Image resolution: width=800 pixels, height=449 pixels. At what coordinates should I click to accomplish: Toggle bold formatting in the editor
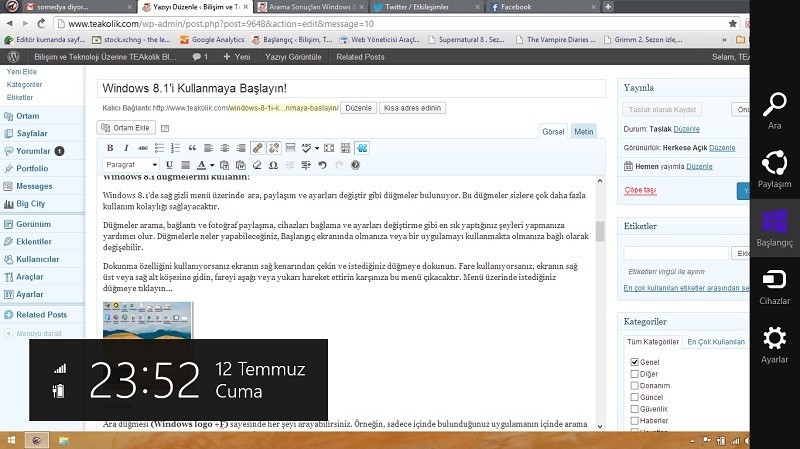point(110,148)
